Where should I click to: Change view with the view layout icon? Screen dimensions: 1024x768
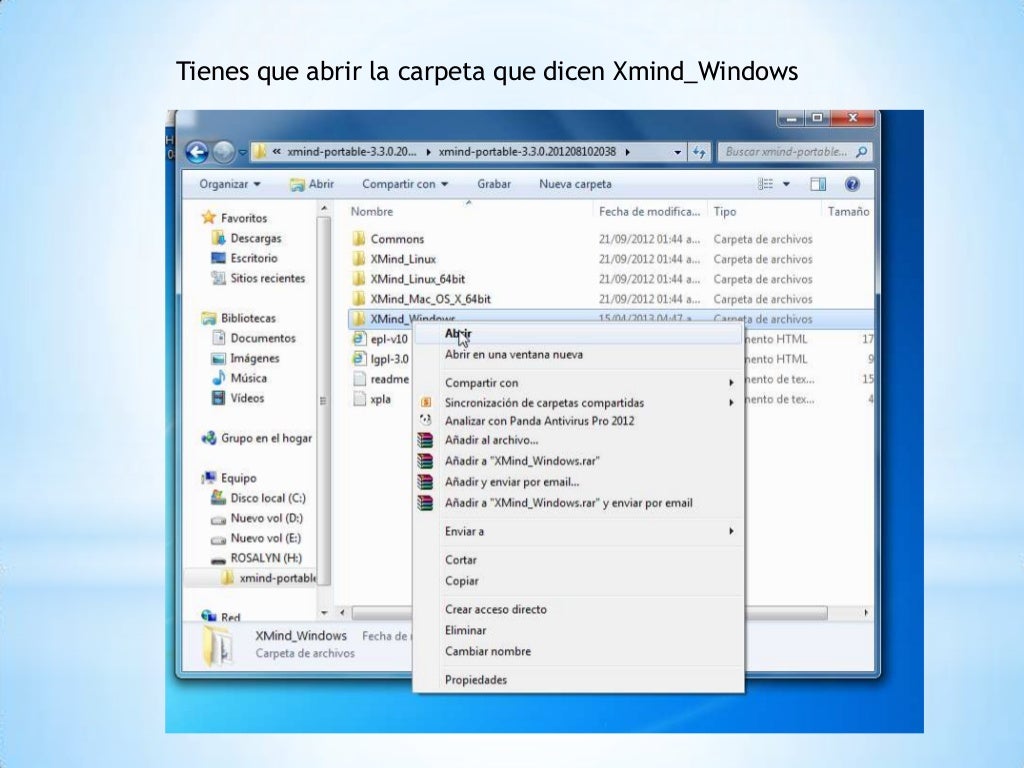pyautogui.click(x=765, y=184)
